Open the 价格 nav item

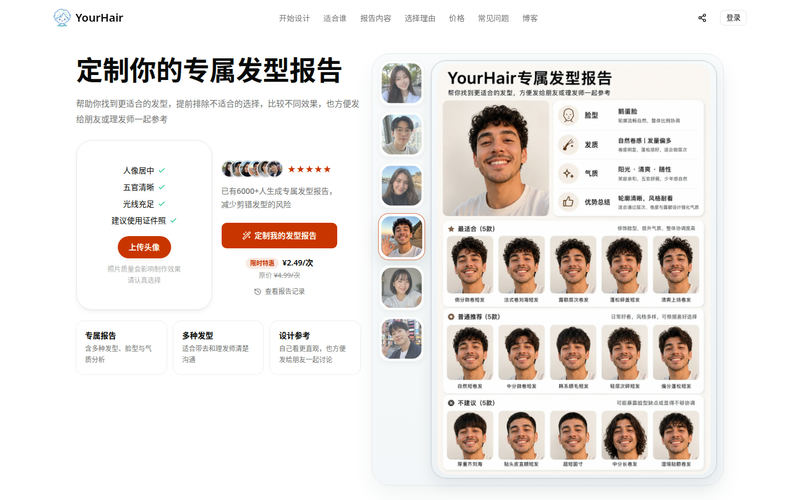click(457, 18)
